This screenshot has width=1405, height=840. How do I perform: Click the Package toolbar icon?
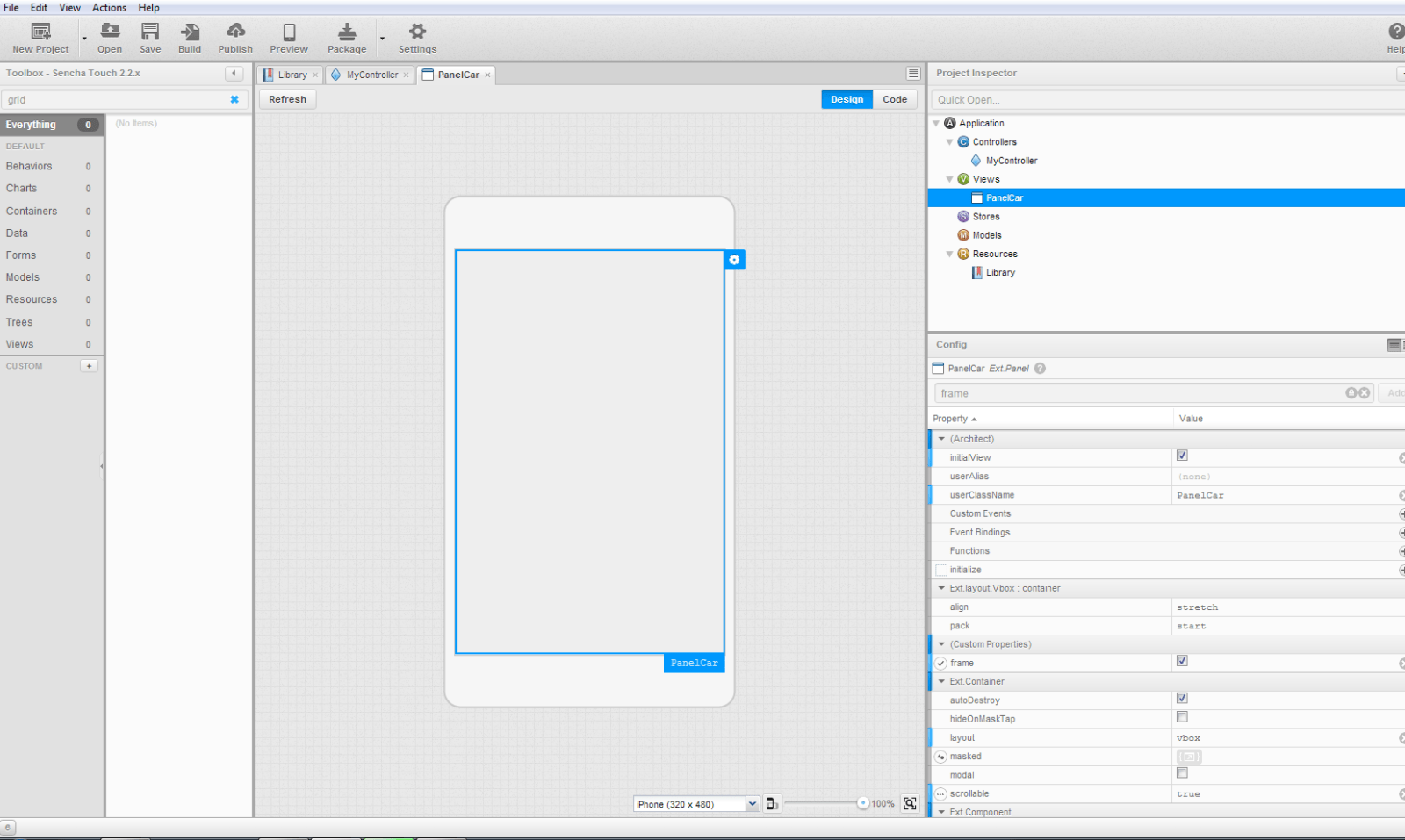tap(347, 32)
